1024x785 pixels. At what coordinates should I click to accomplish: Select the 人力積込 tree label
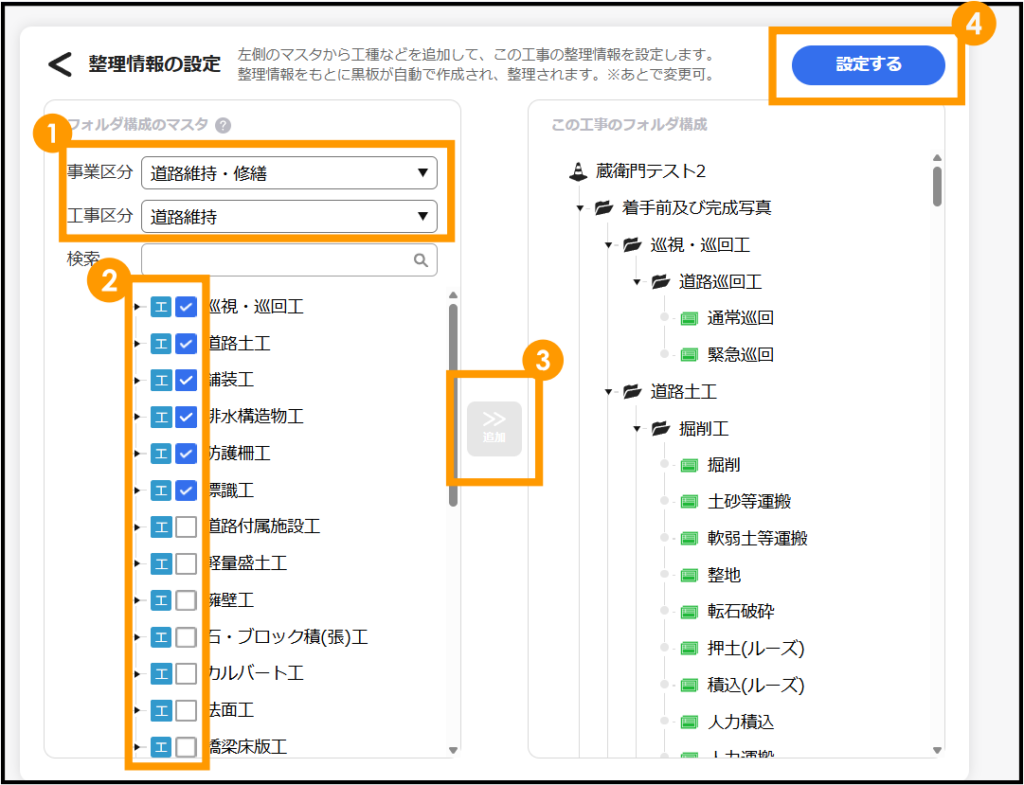(741, 722)
